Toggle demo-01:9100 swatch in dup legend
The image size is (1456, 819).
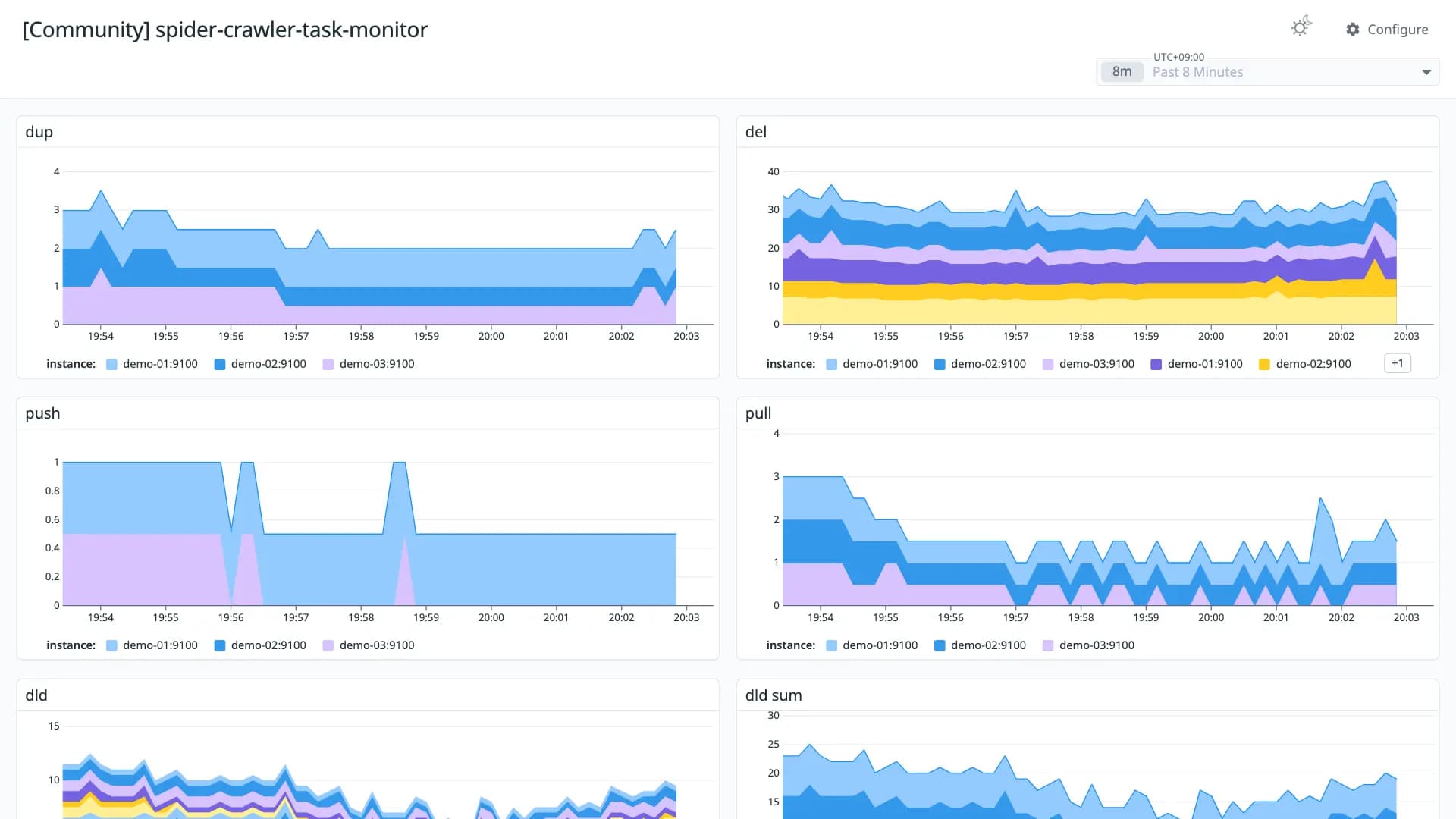[x=111, y=365]
